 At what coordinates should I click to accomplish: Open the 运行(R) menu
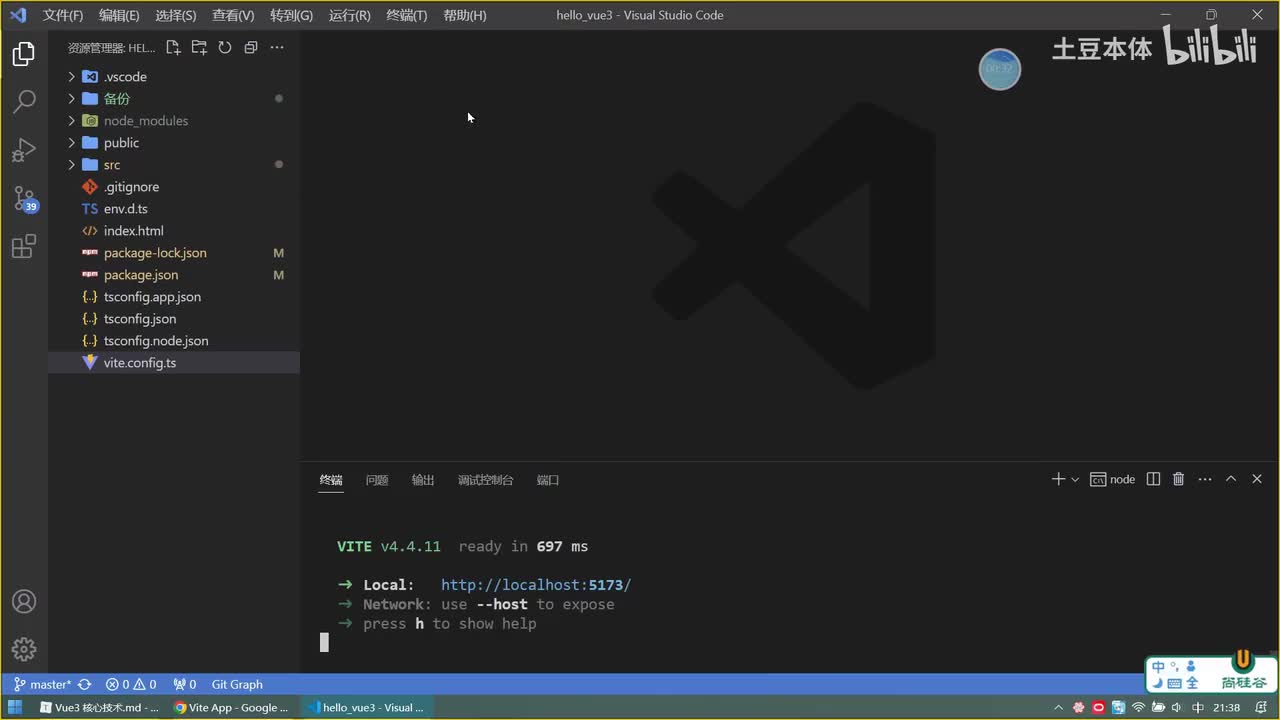pos(349,15)
